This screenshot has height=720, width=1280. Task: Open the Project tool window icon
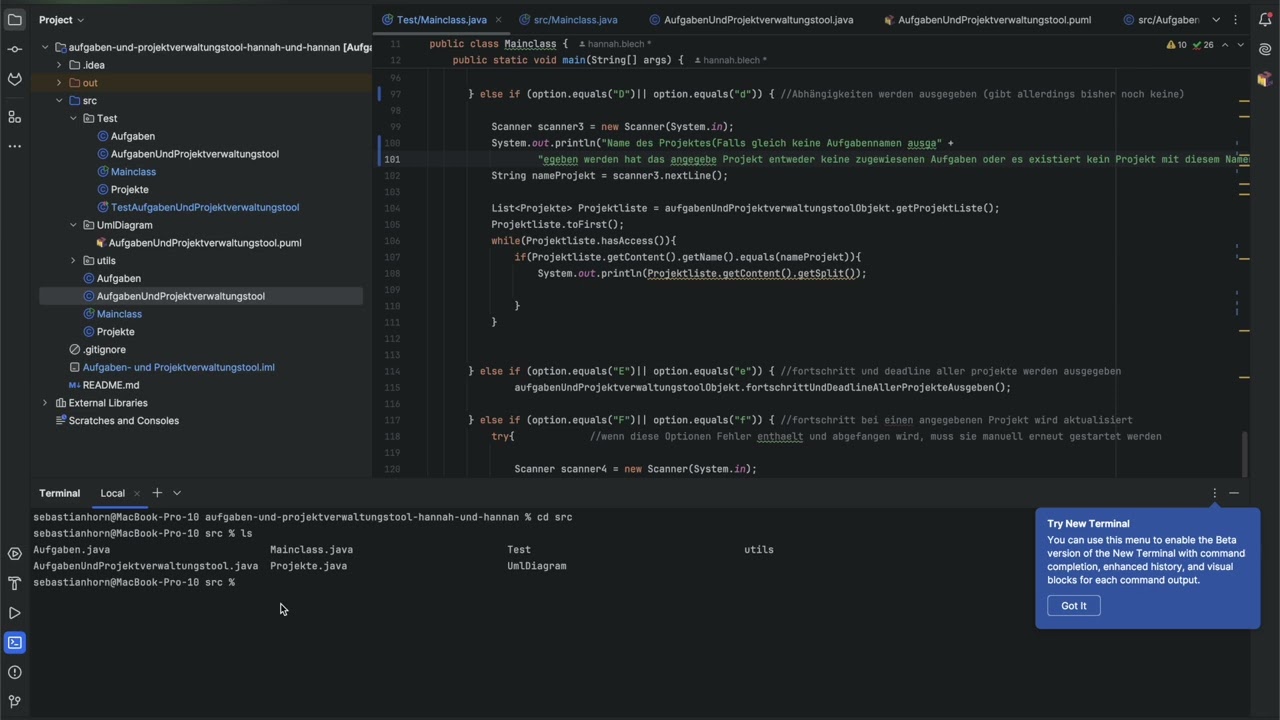point(14,20)
